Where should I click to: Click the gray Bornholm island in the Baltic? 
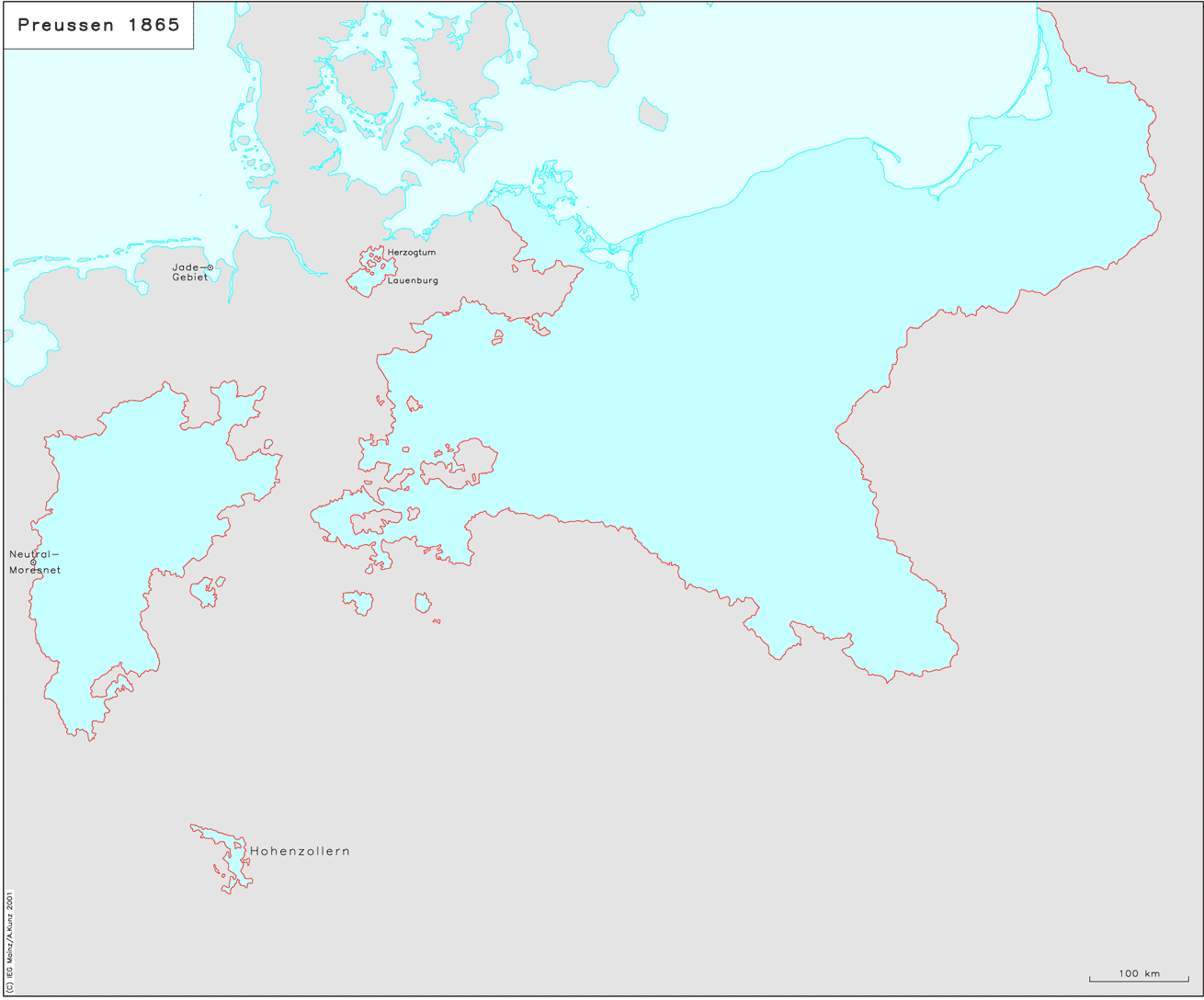[653, 114]
